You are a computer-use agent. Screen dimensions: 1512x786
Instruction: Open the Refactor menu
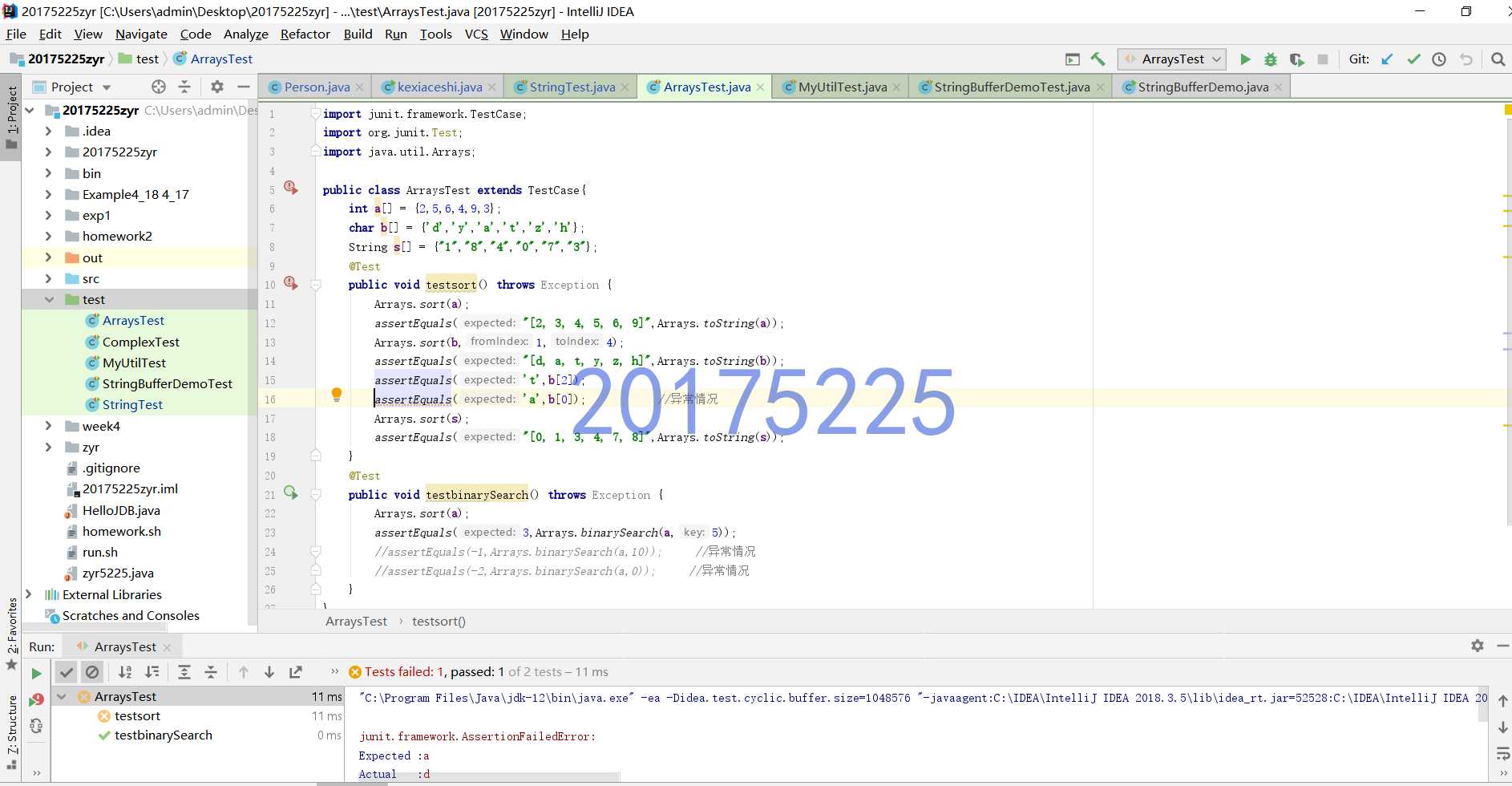tap(305, 34)
